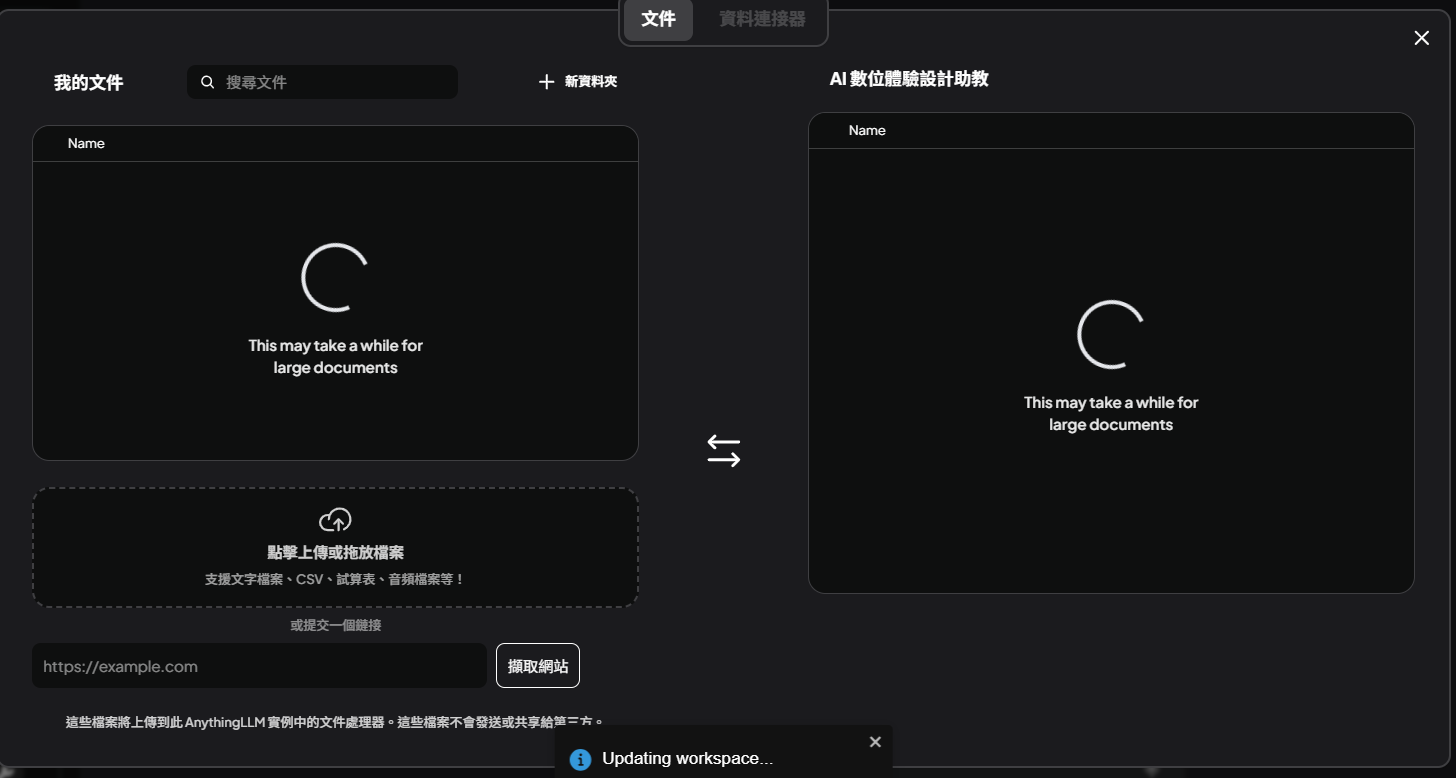
Task: Click the swap arrows icon between panels
Action: [723, 450]
